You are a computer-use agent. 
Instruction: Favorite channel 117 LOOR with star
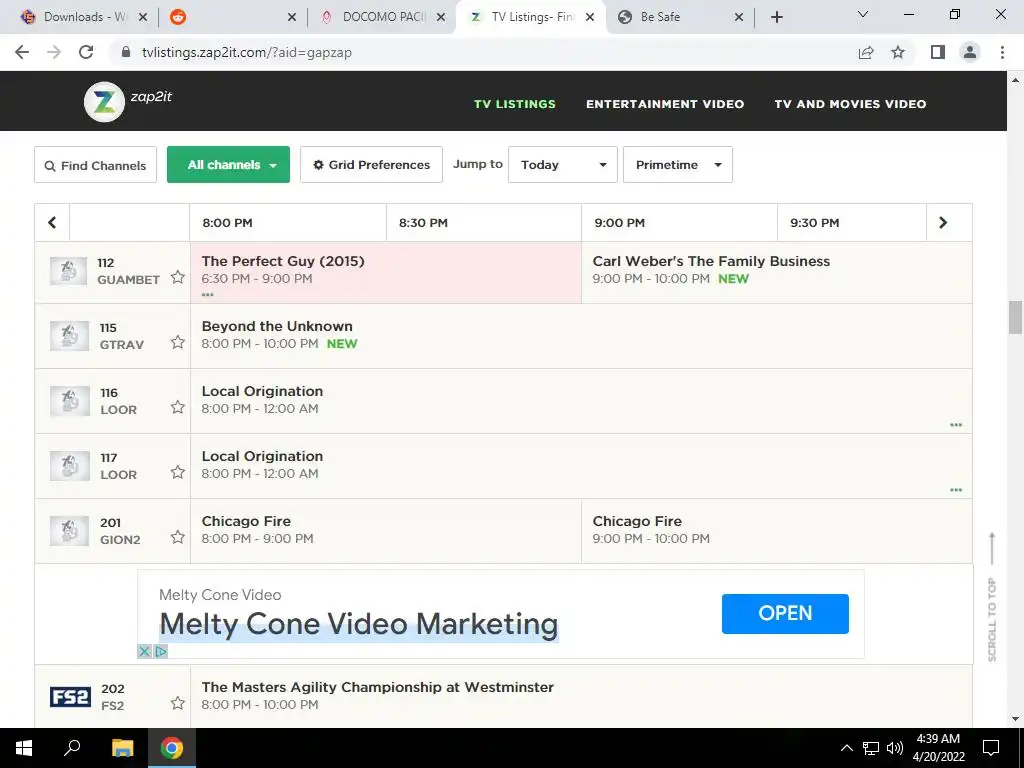[178, 472]
